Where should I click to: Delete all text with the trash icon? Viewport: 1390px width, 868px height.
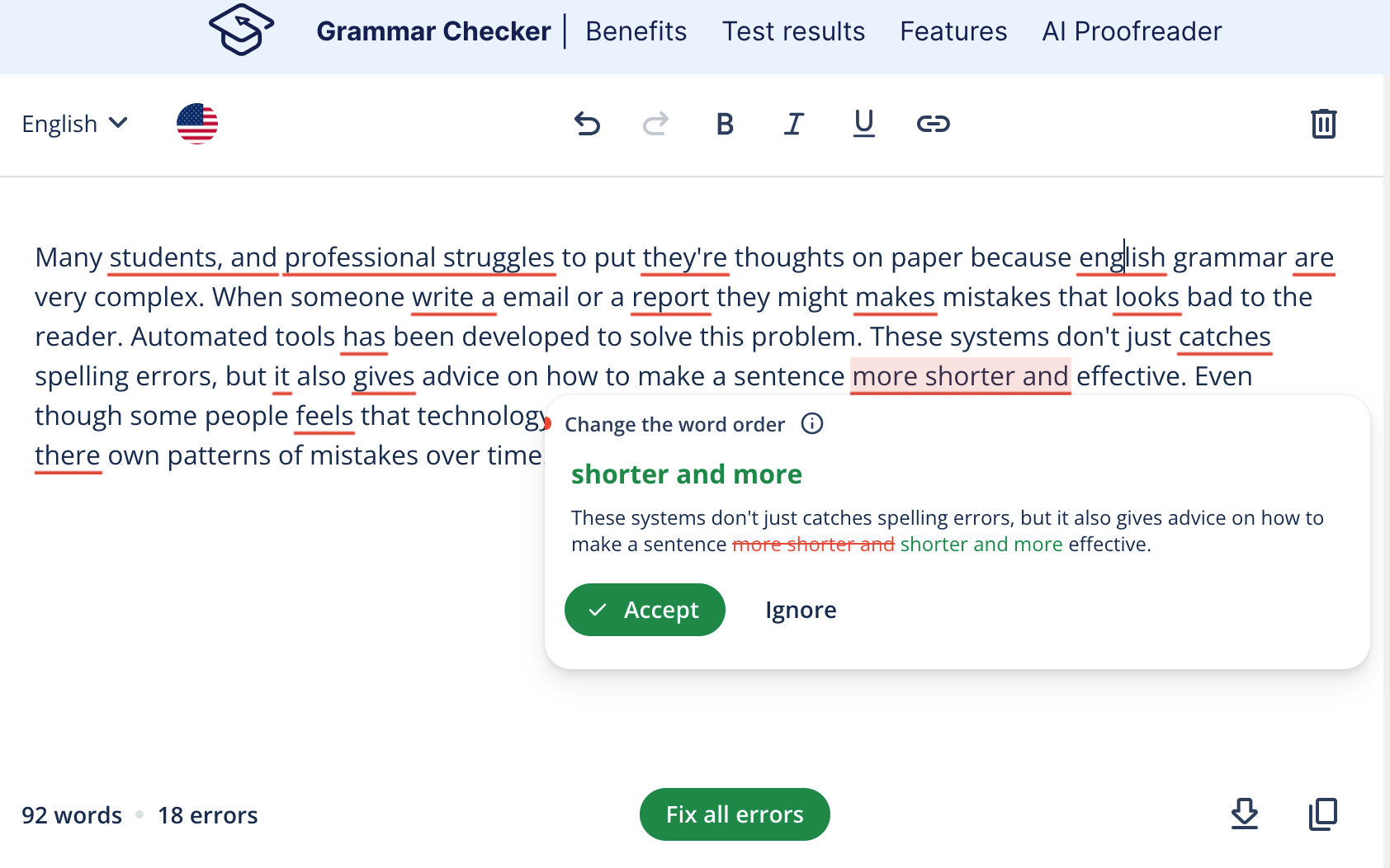pos(1323,124)
